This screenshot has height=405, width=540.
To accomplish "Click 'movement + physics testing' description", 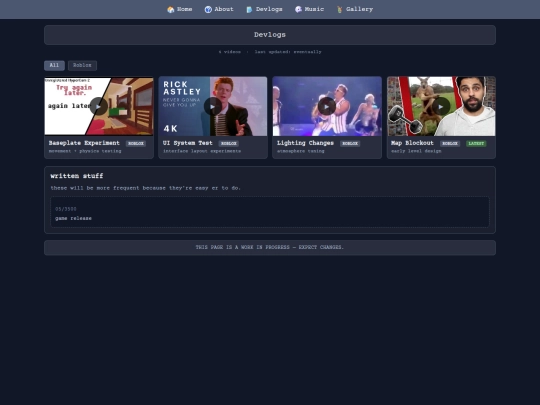I will [x=85, y=151].
